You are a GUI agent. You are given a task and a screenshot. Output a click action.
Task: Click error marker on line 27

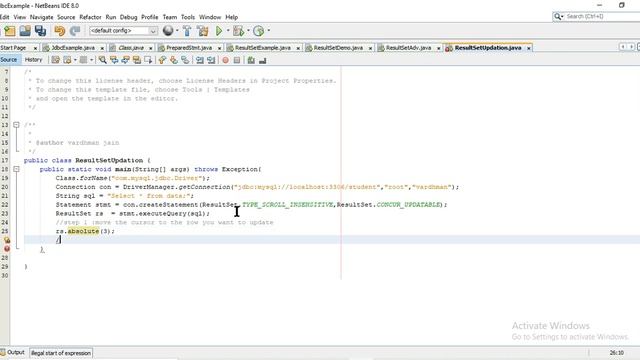coord(7,249)
